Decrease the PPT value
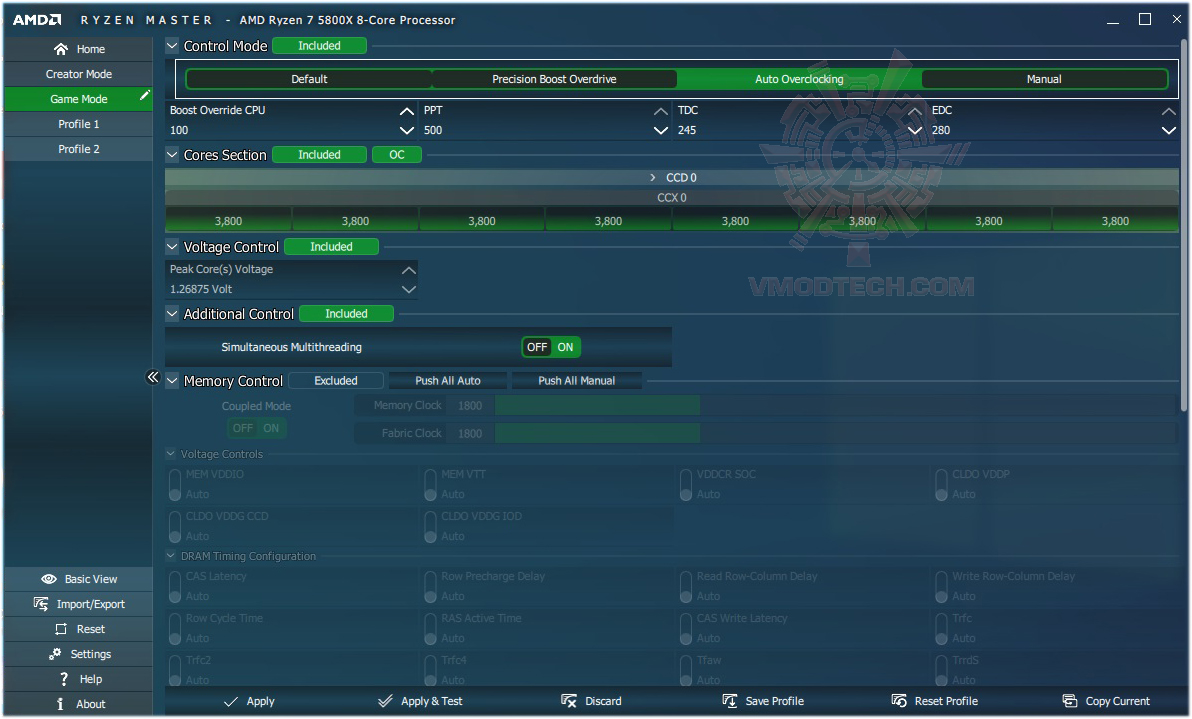Screen dimensions: 1192x719 click(x=661, y=131)
